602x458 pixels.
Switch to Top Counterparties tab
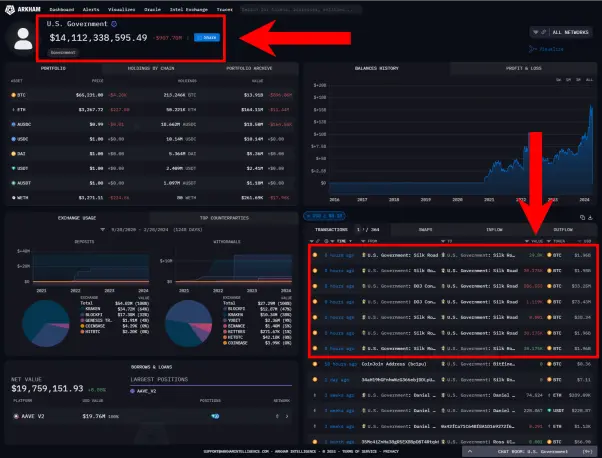(x=224, y=218)
